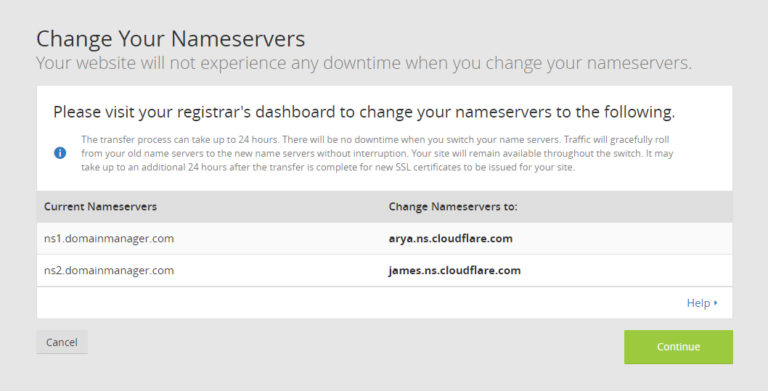Screen dimensions: 768x391
Task: Click the no downtime subtitle text
Action: 364,63
